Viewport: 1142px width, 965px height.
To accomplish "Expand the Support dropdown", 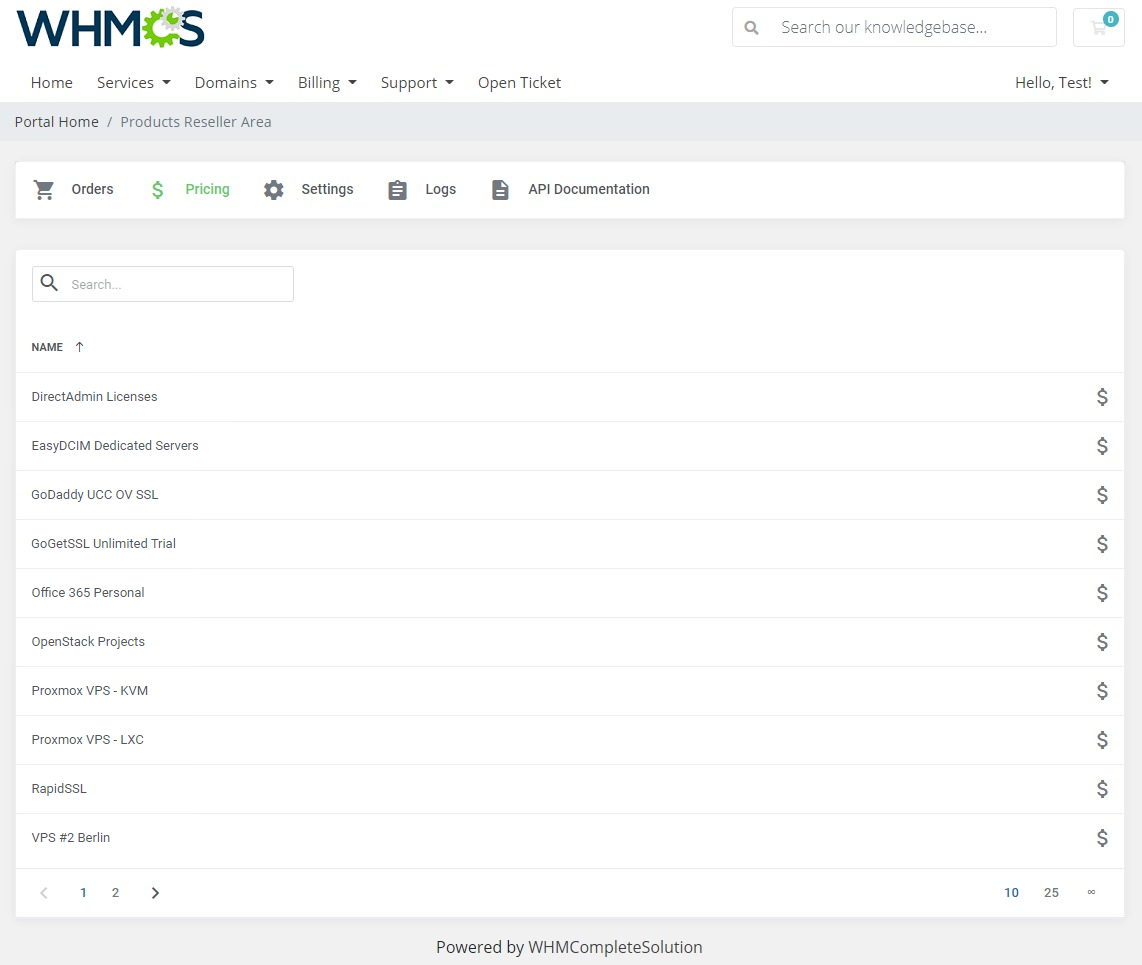I will coord(417,82).
